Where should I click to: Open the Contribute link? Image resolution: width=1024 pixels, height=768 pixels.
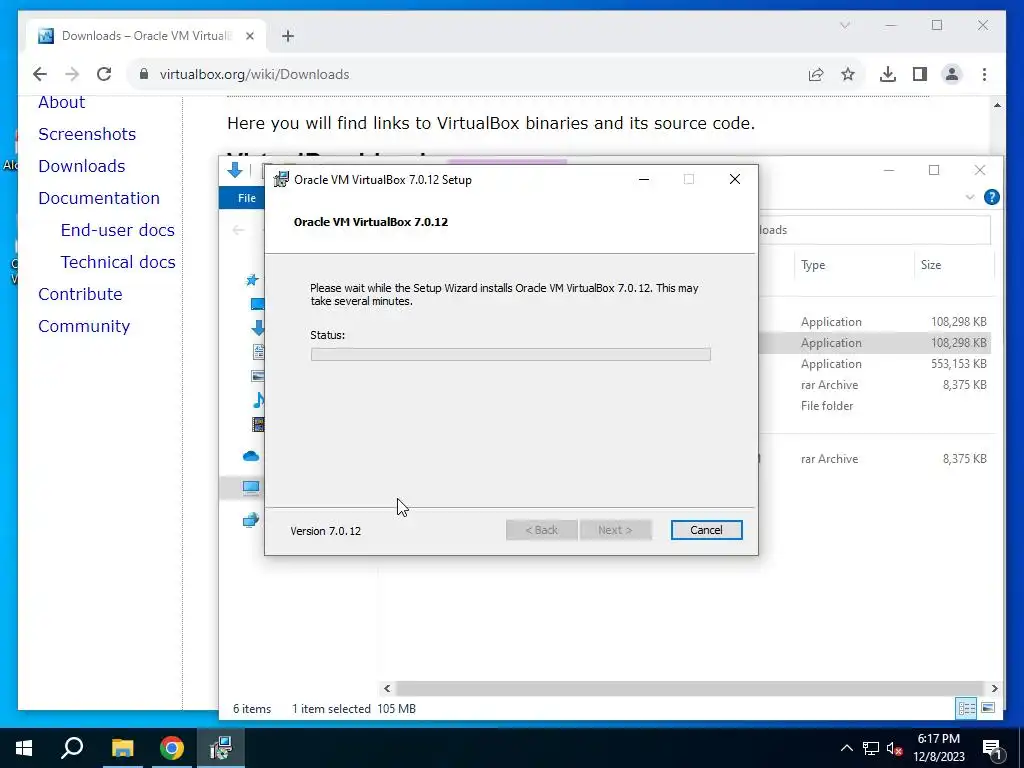point(80,294)
